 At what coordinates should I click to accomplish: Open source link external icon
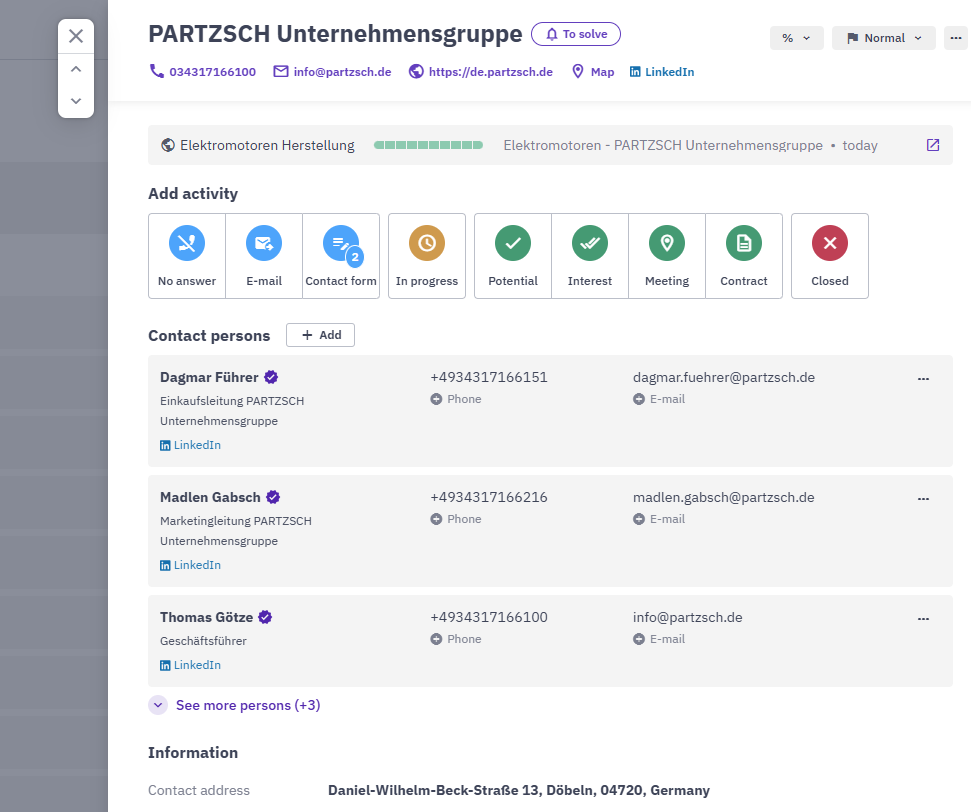pos(933,145)
